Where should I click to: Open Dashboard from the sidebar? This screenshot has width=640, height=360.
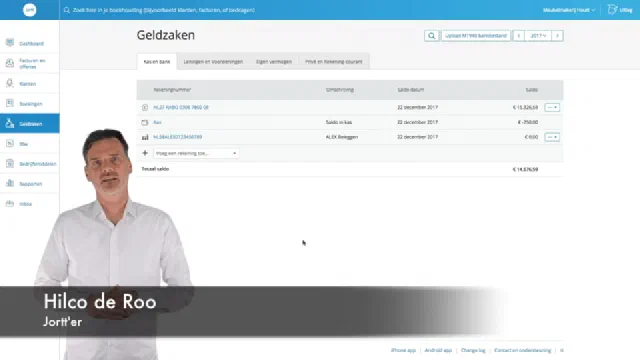[31, 43]
